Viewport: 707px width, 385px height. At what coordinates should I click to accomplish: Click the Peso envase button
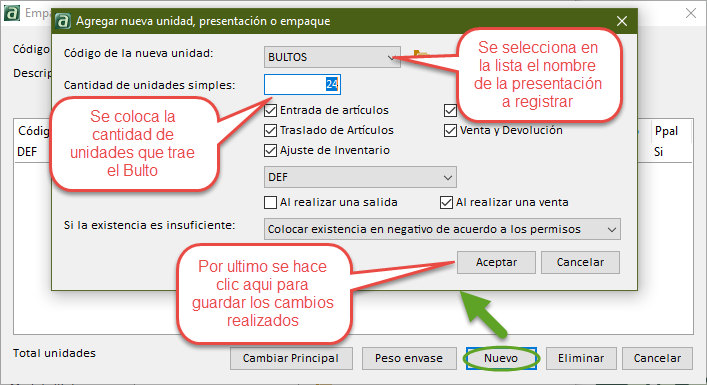tap(409, 358)
